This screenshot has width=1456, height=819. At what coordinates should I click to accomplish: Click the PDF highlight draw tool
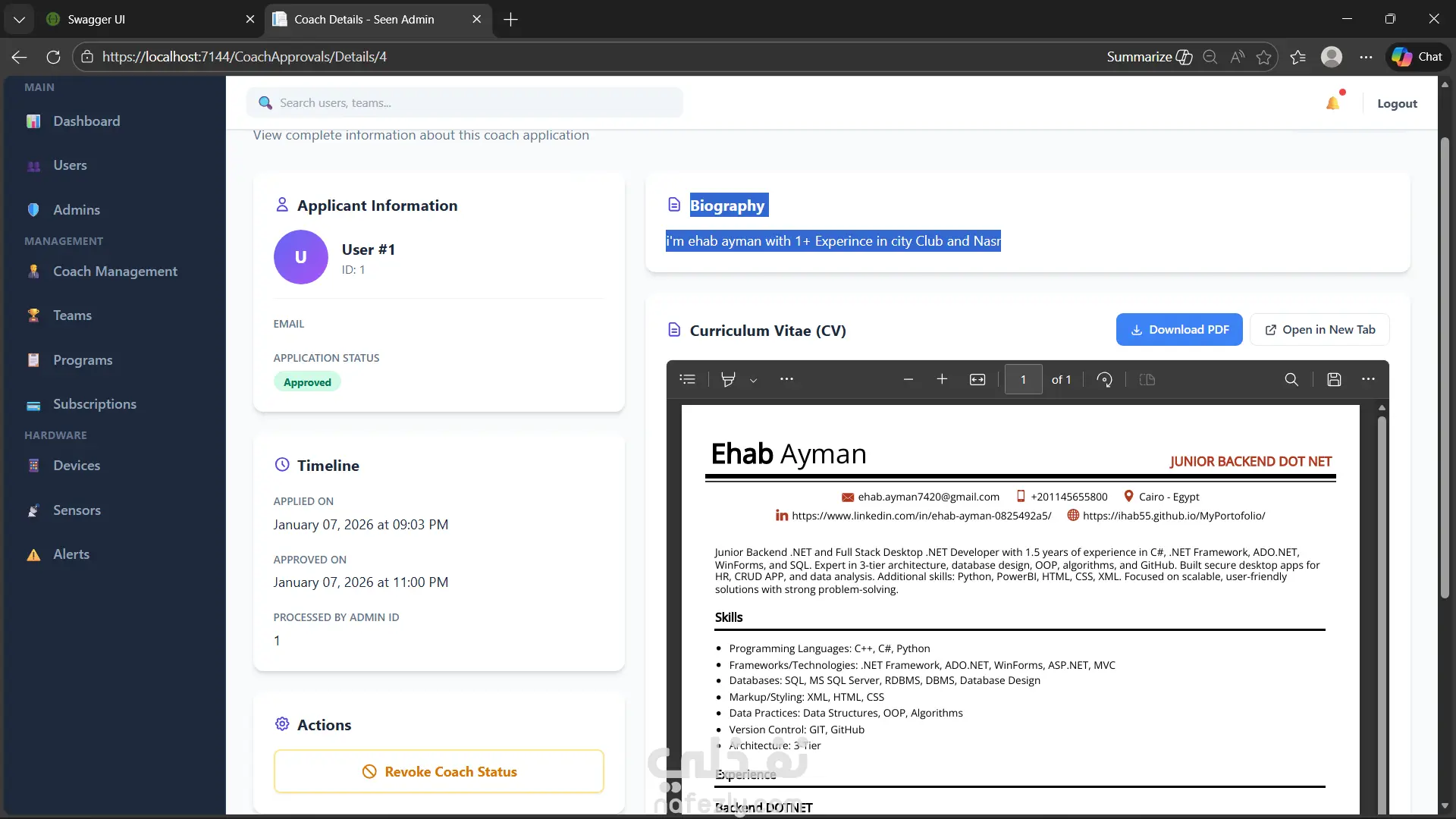click(728, 379)
